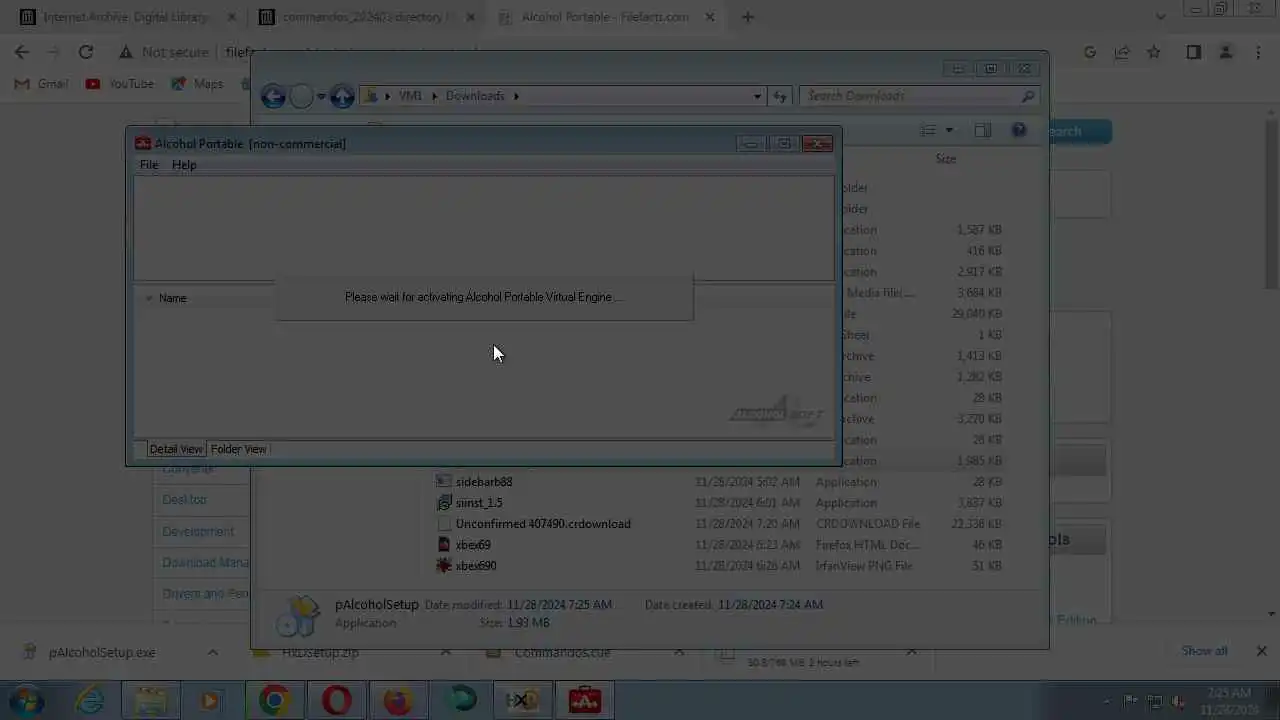This screenshot has height=720, width=1280.
Task: Click the sidebarb88 file icon
Action: click(x=444, y=482)
